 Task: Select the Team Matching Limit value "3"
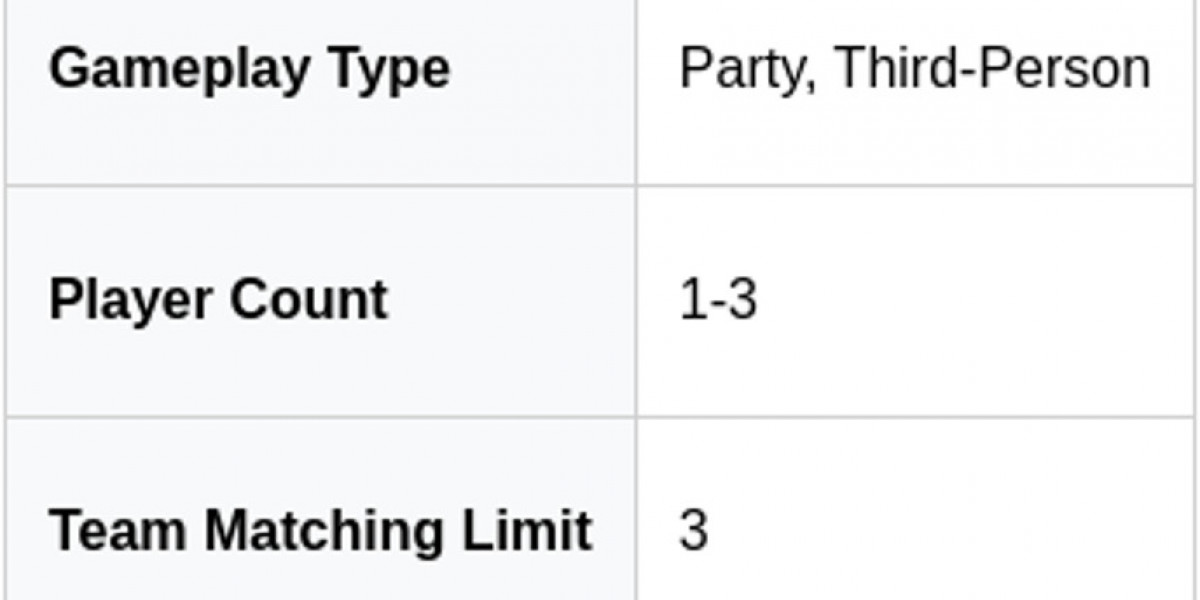693,530
